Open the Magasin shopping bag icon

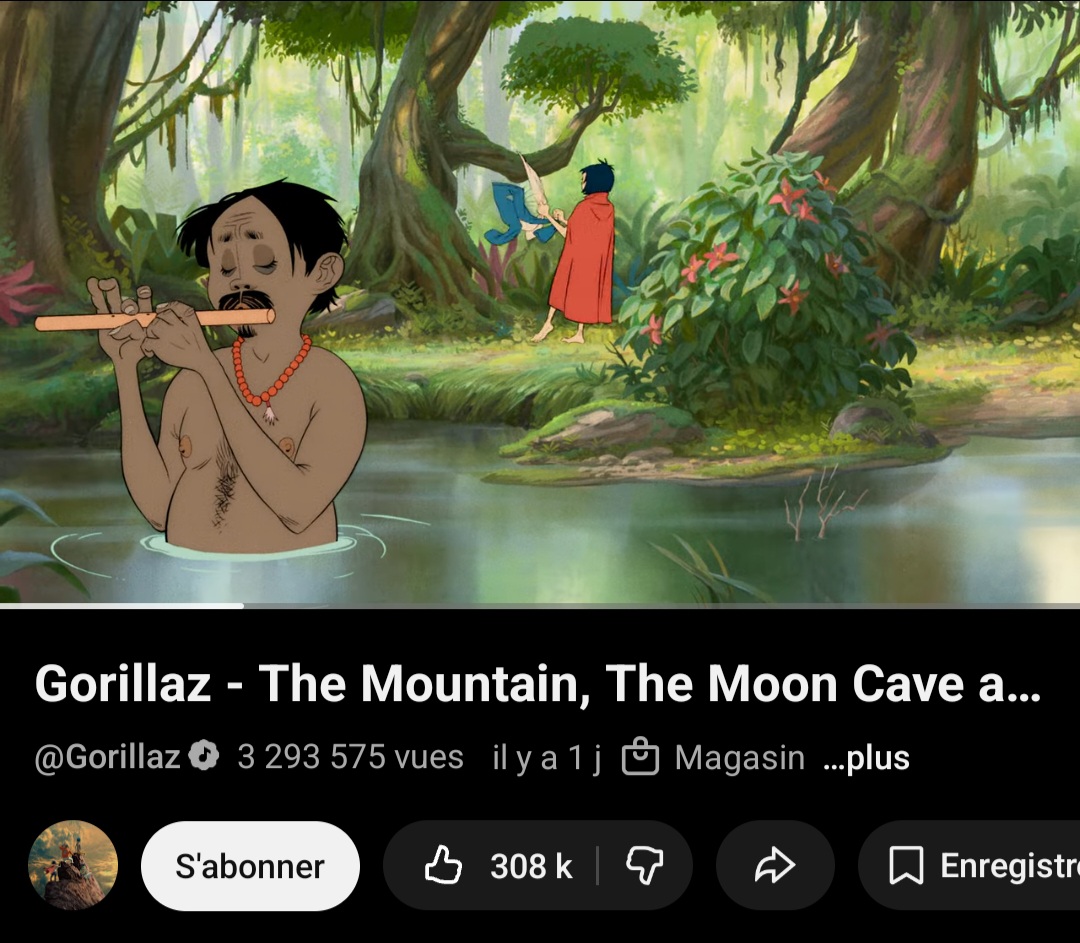coord(640,757)
